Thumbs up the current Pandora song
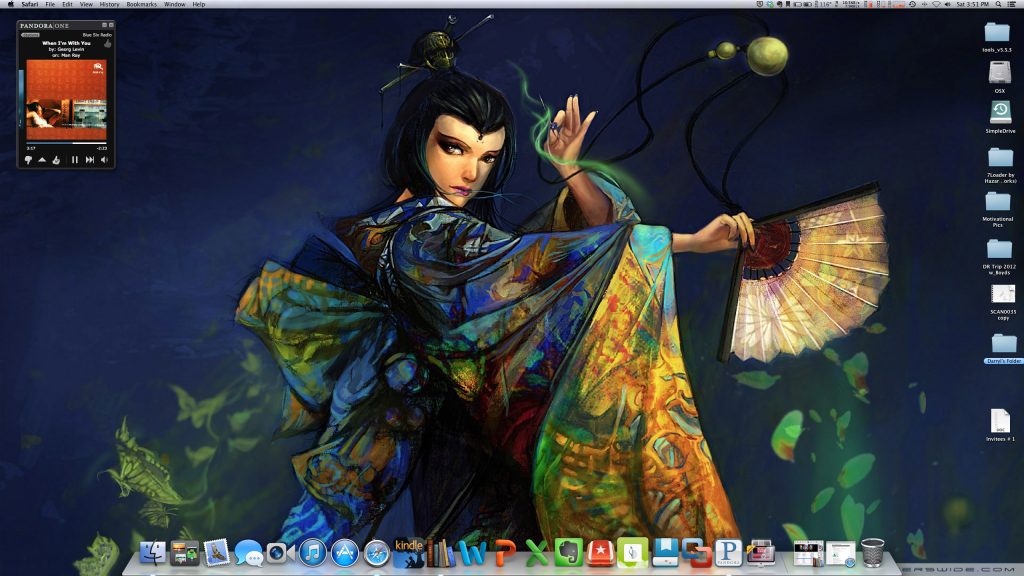The image size is (1024, 576). tap(56, 160)
